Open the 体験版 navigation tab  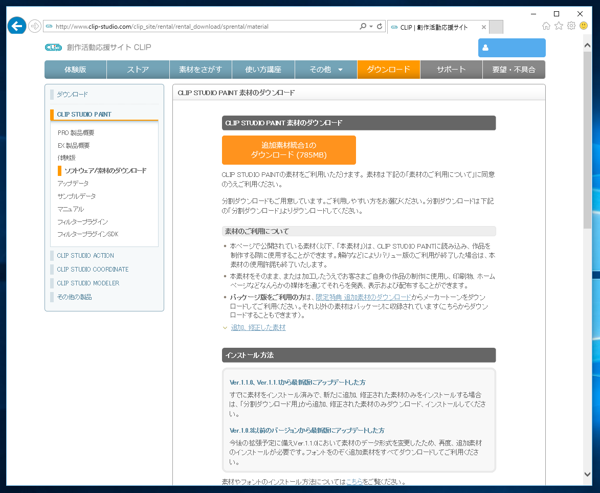pyautogui.click(x=75, y=69)
